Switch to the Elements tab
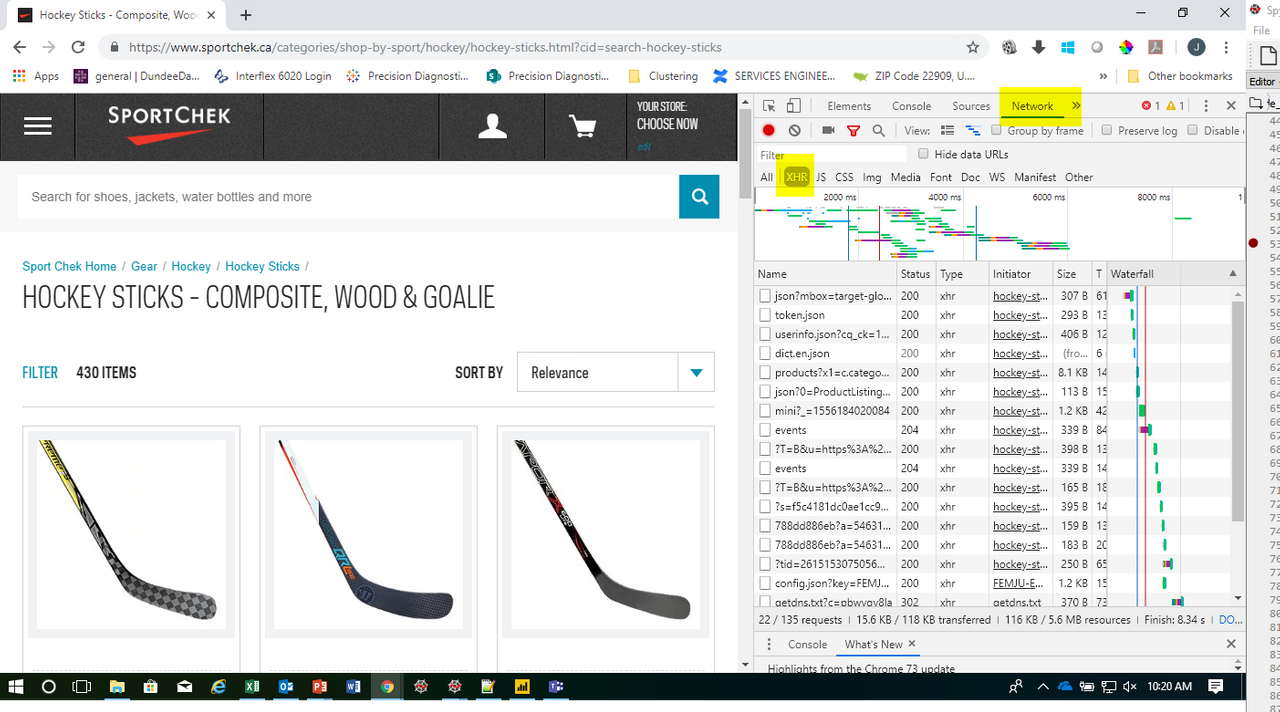The image size is (1280, 712). click(849, 106)
